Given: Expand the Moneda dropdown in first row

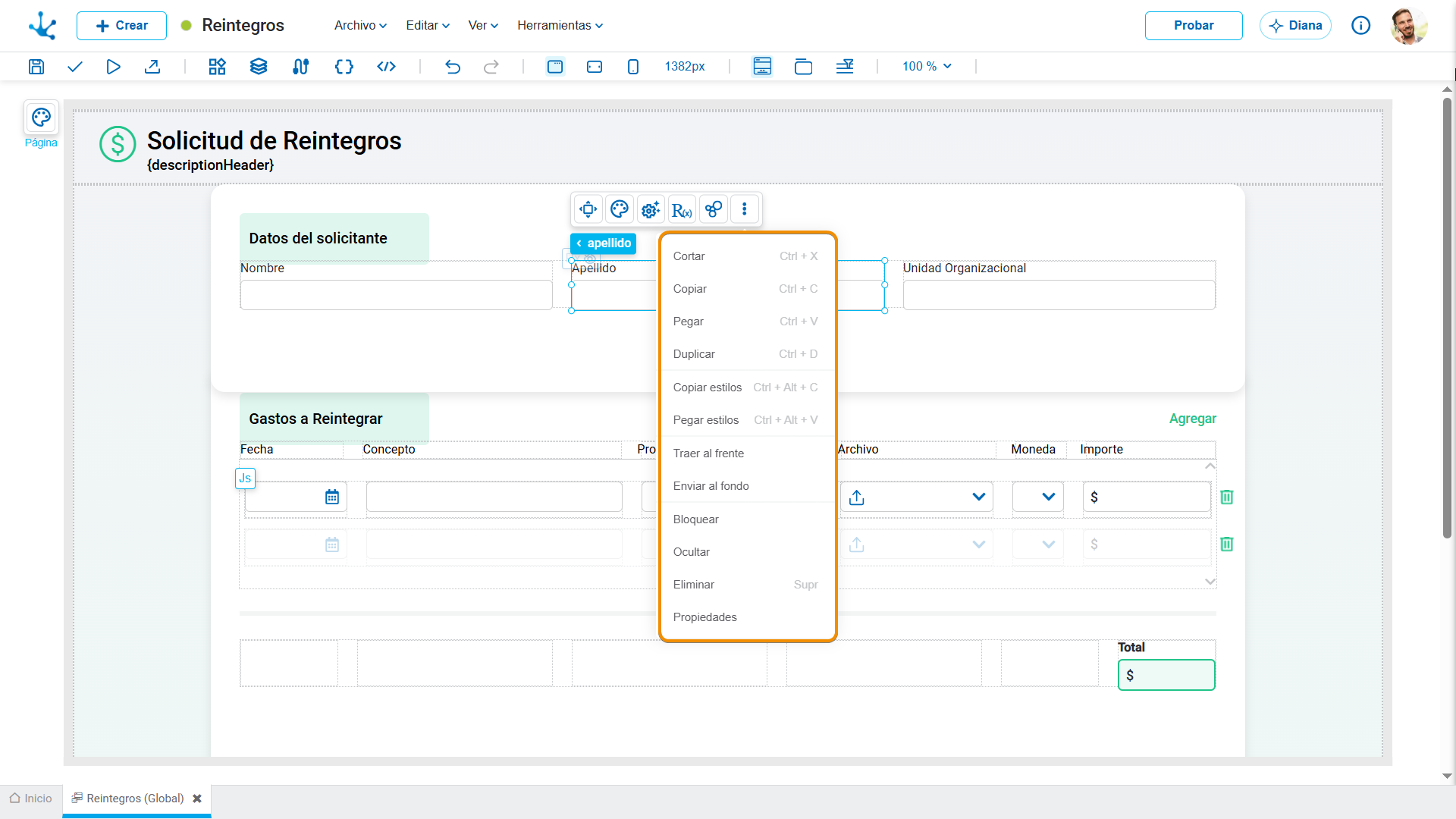Looking at the screenshot, I should pos(1038,497).
